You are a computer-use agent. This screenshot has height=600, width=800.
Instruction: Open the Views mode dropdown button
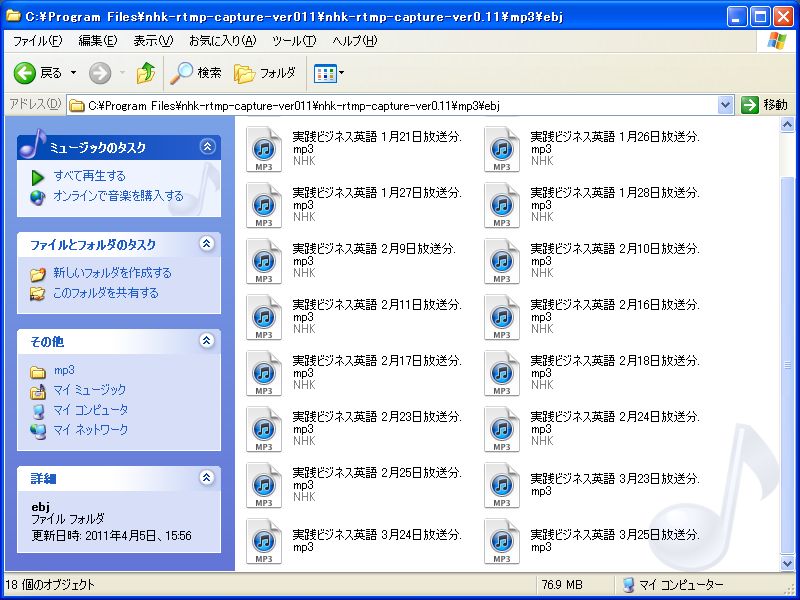[x=329, y=73]
